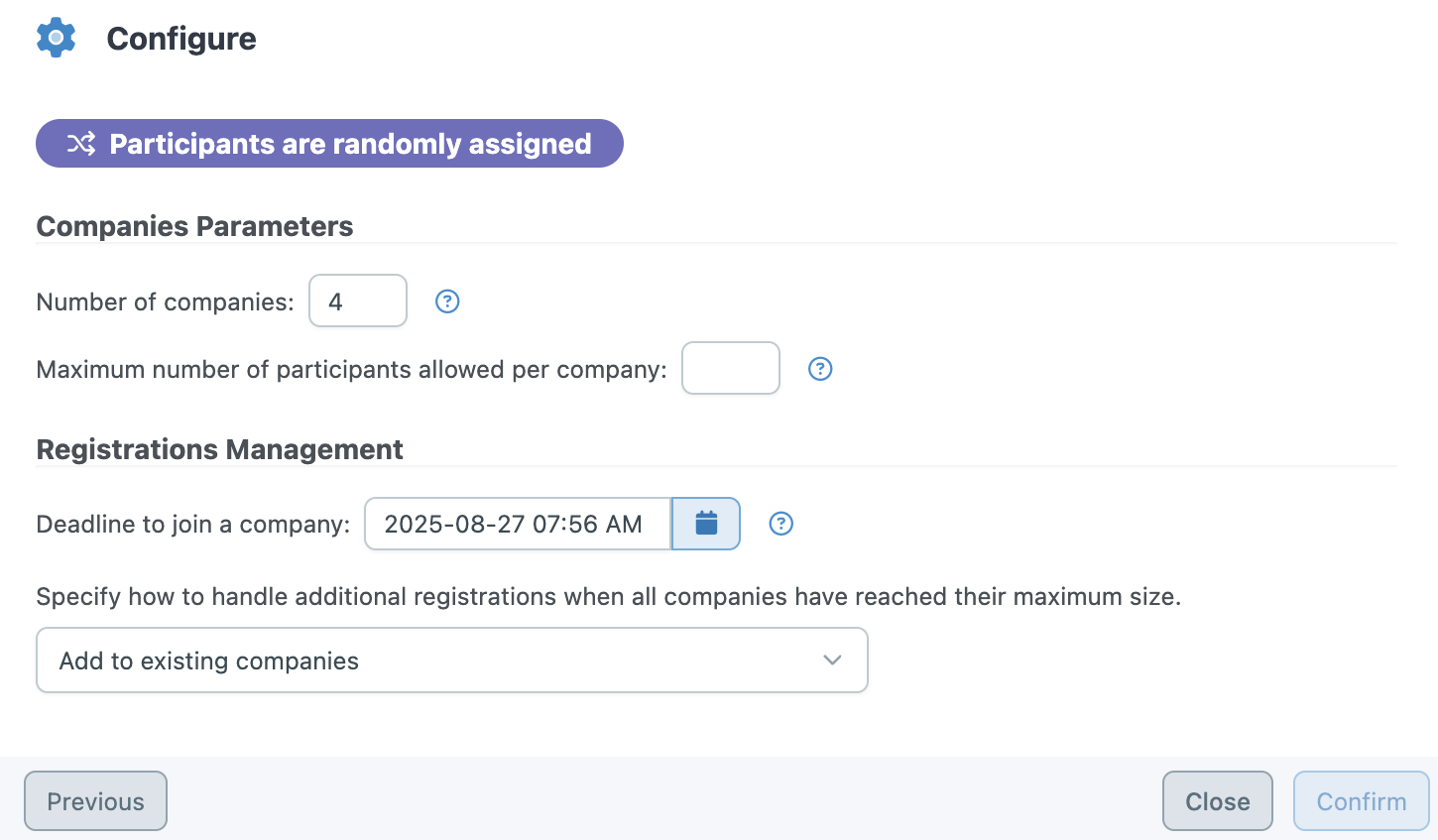Open the Add to existing companies dropdown
1438x840 pixels.
pos(452,660)
